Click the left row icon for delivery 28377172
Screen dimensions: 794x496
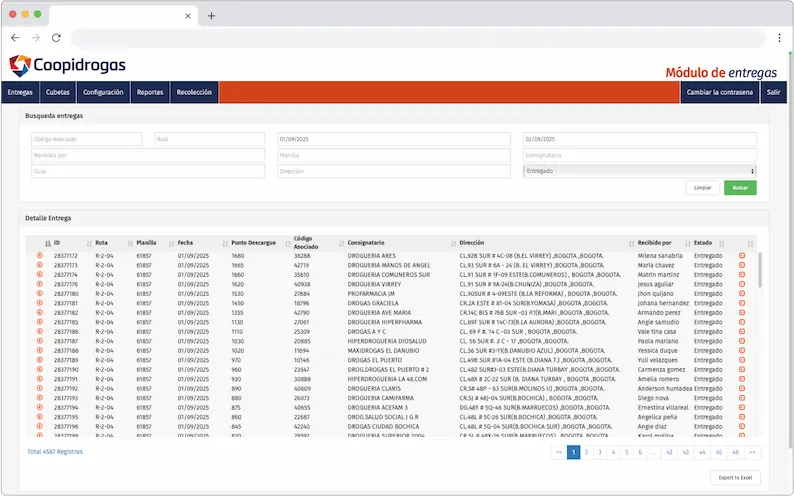click(40, 256)
